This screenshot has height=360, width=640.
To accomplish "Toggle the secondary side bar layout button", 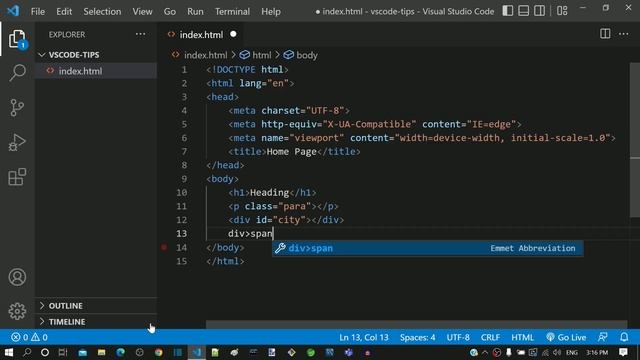I will click(540, 11).
